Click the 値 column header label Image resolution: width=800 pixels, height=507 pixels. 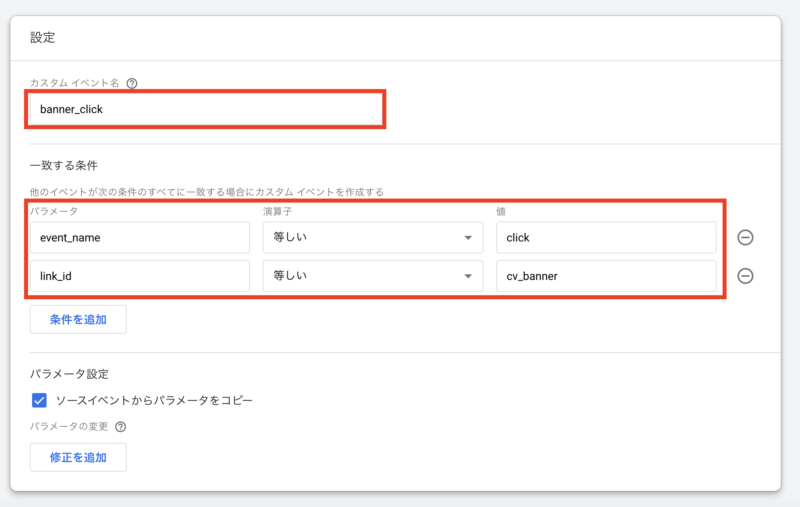pyautogui.click(x=500, y=212)
